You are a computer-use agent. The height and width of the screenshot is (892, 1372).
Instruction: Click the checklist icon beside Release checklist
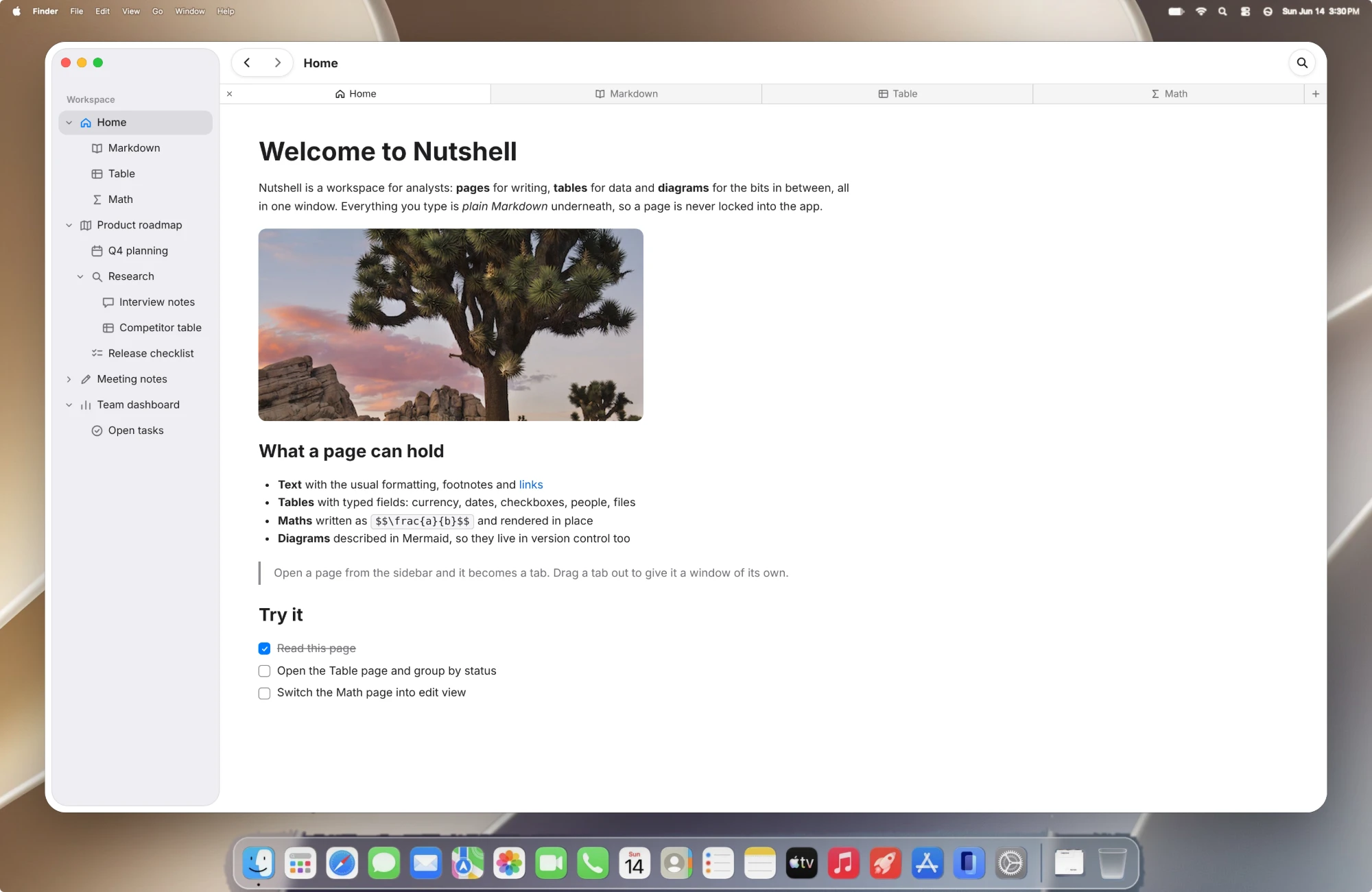pyautogui.click(x=97, y=354)
